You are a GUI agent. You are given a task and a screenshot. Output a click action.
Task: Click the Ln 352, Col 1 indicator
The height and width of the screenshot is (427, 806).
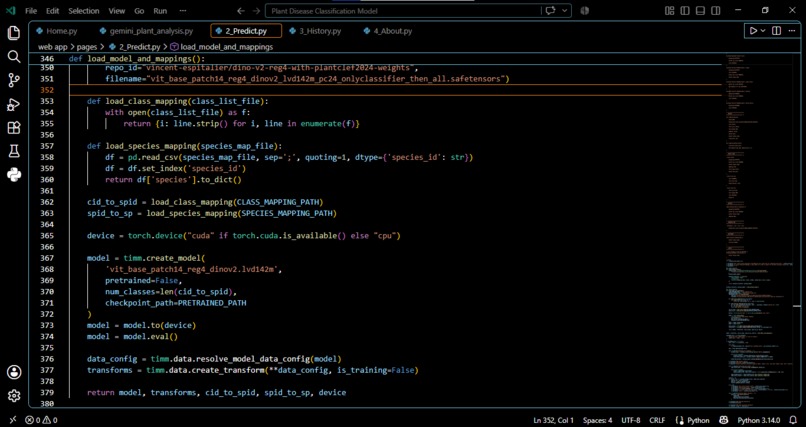pyautogui.click(x=554, y=420)
